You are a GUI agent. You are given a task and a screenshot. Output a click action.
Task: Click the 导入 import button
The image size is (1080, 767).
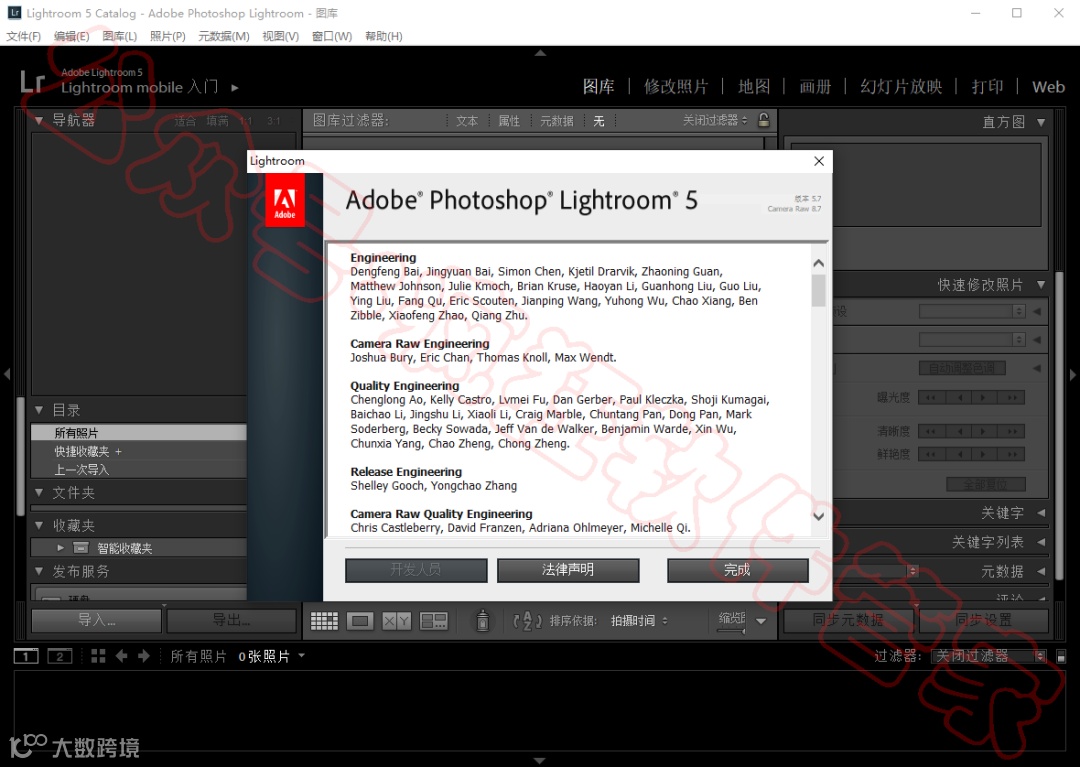click(x=96, y=620)
